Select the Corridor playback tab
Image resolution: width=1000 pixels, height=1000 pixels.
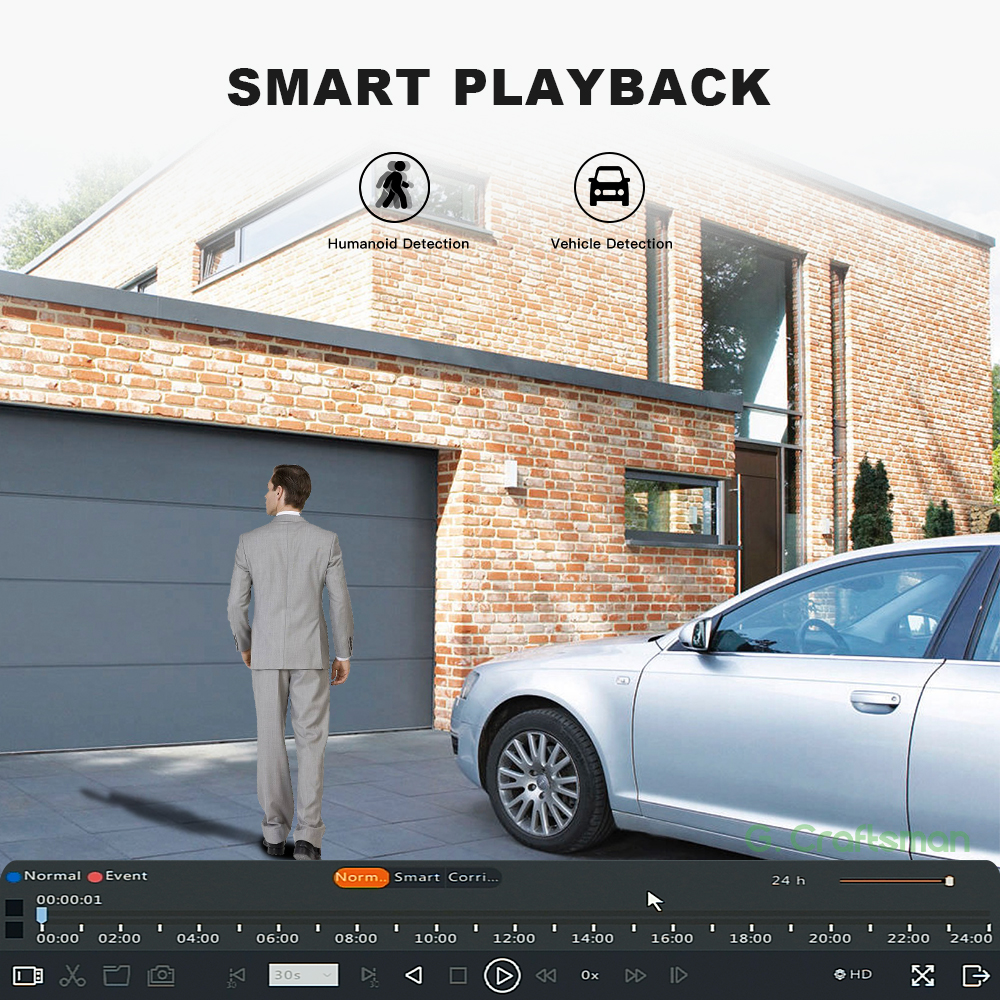pos(473,878)
